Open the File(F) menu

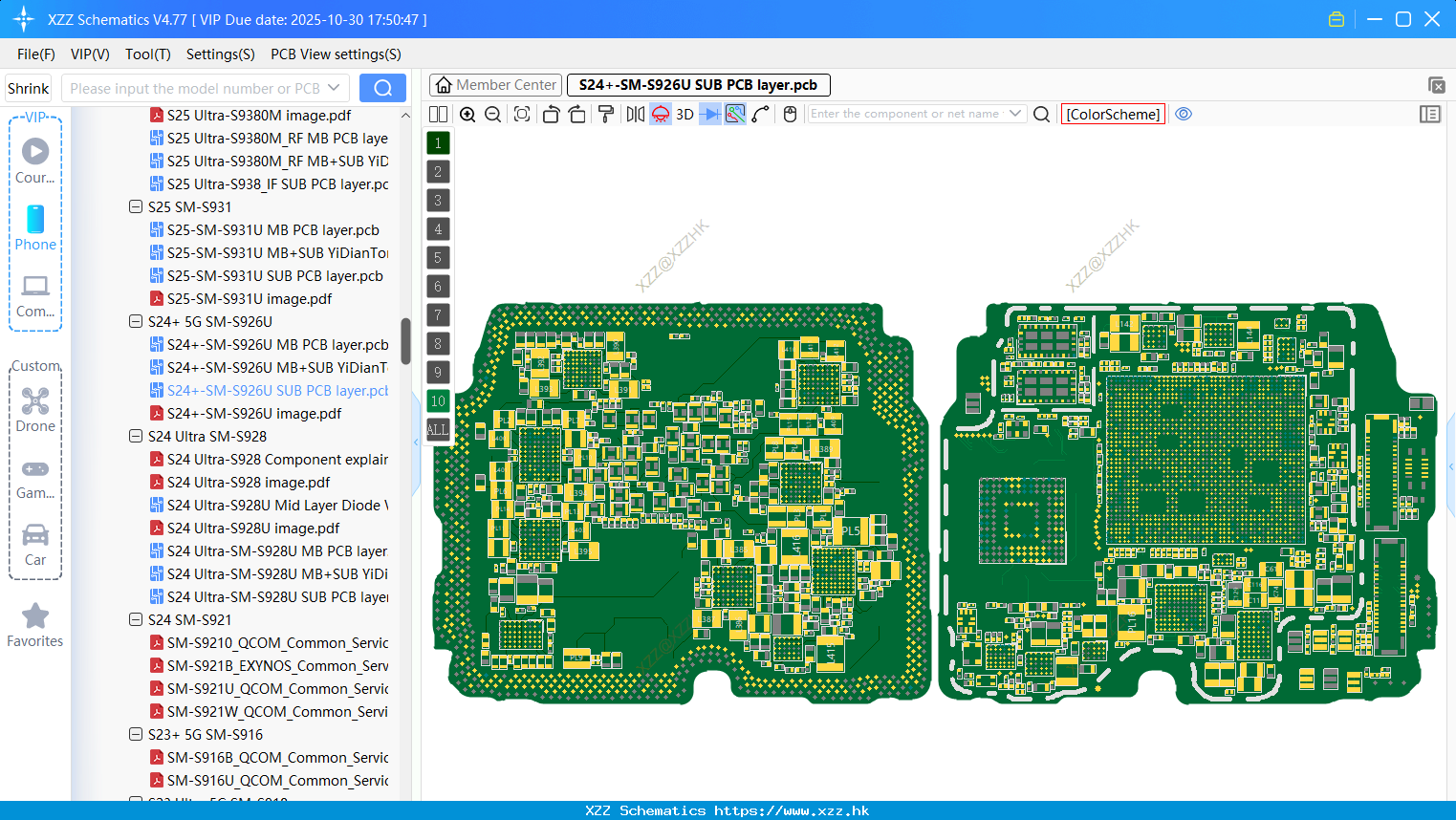click(36, 54)
